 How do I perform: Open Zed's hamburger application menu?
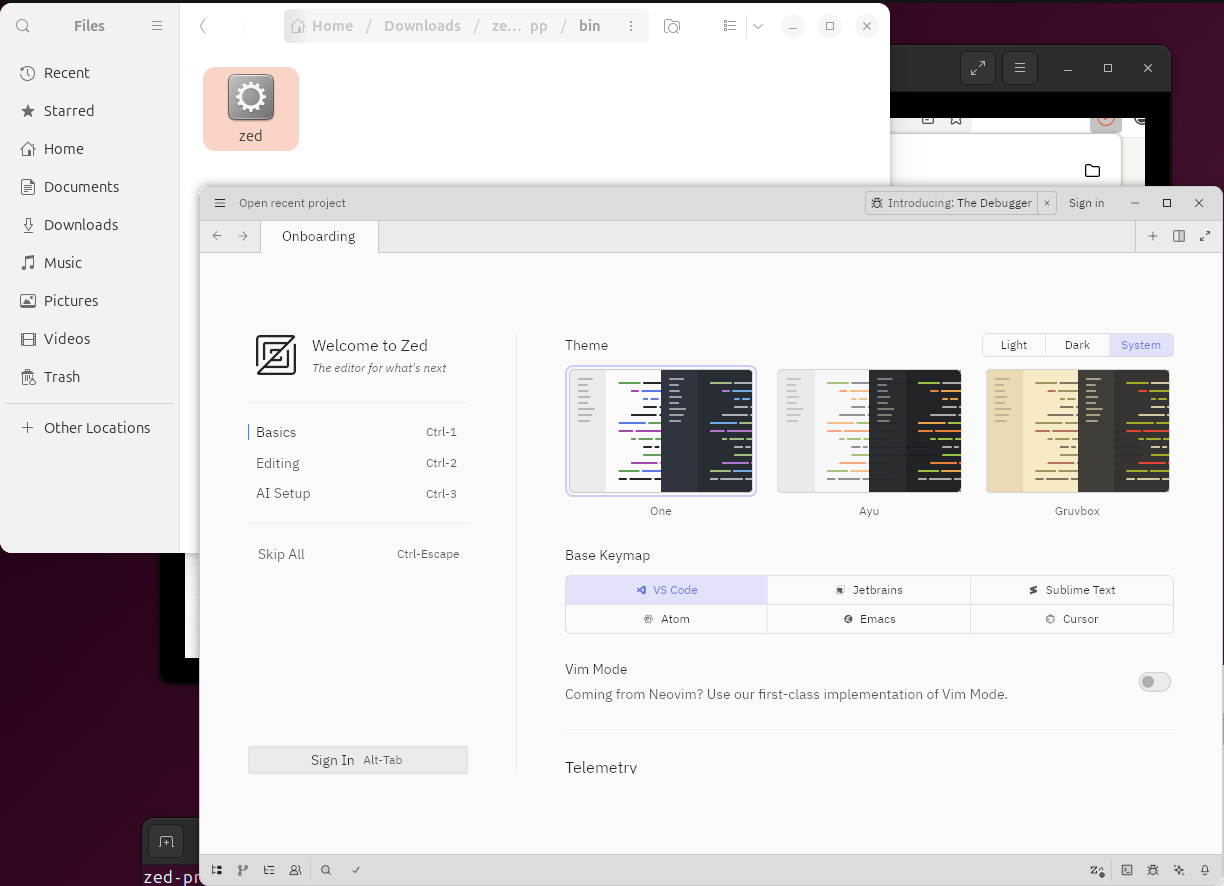[220, 203]
